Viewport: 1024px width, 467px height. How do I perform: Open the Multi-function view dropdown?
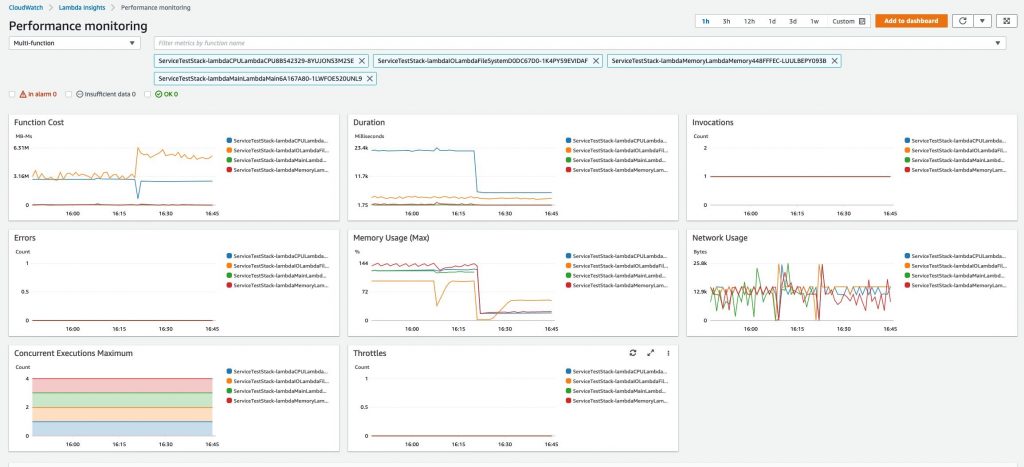tap(74, 43)
